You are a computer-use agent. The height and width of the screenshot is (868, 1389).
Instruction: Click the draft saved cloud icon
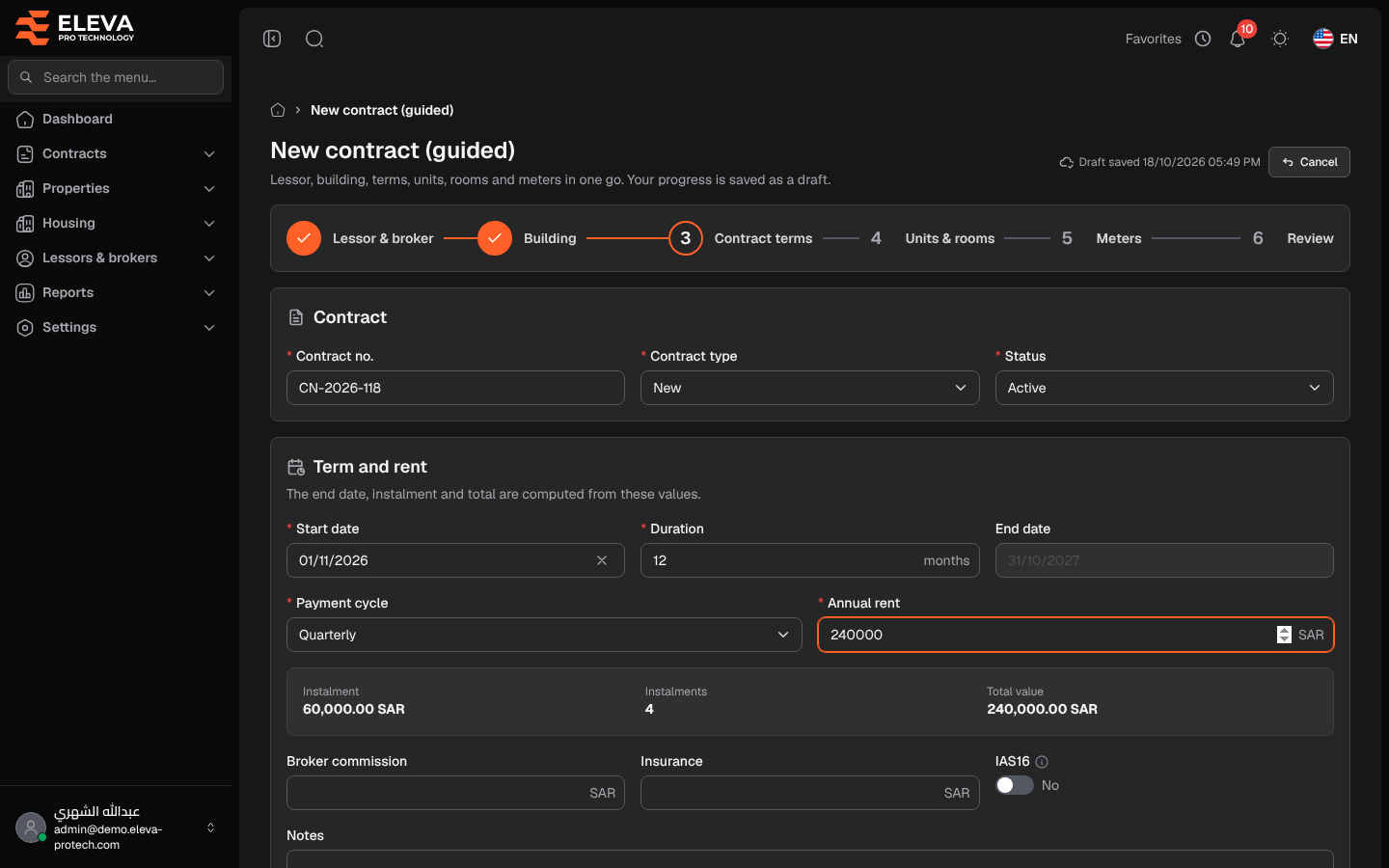(1067, 162)
